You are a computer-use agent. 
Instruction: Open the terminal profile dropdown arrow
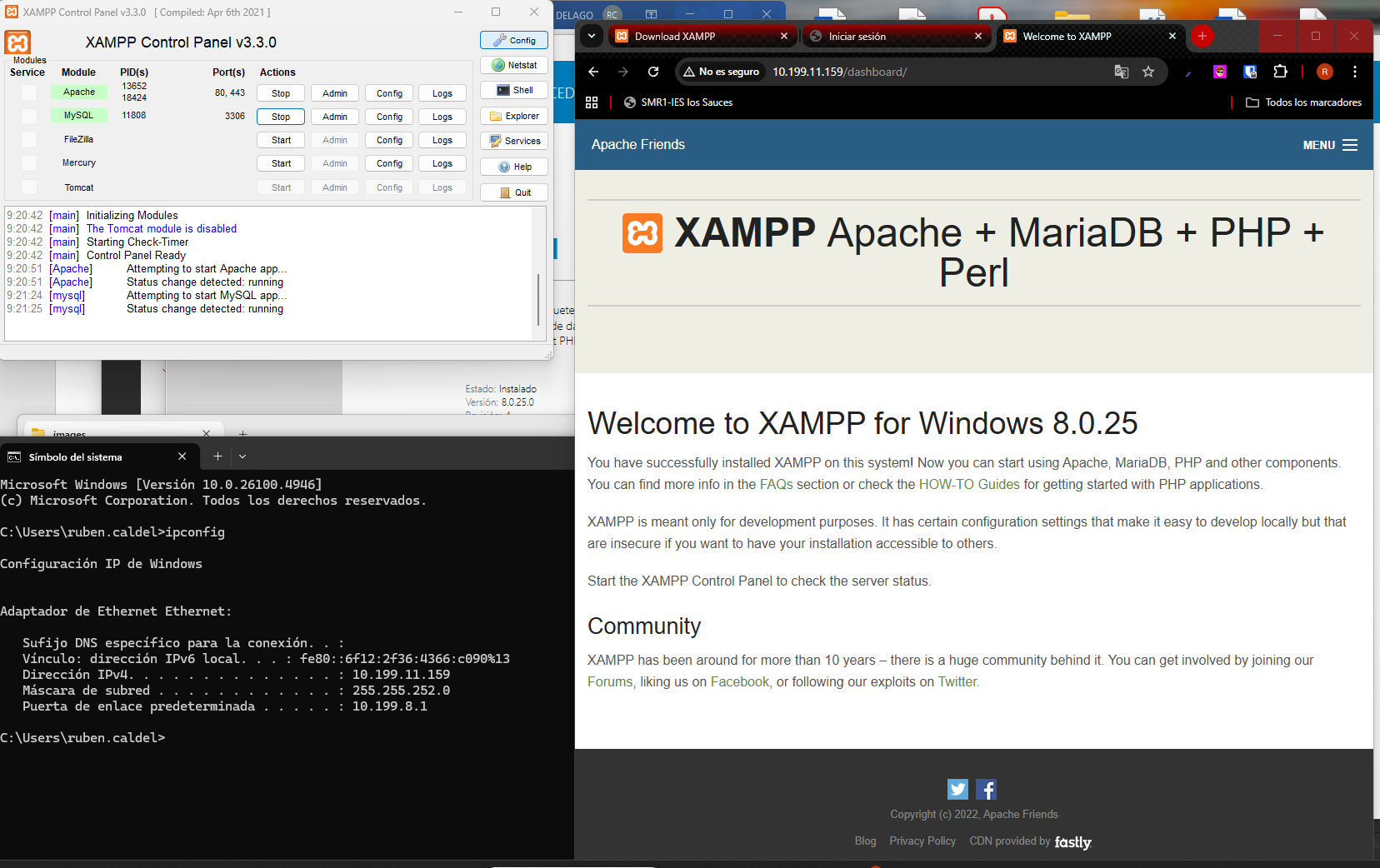(x=242, y=456)
